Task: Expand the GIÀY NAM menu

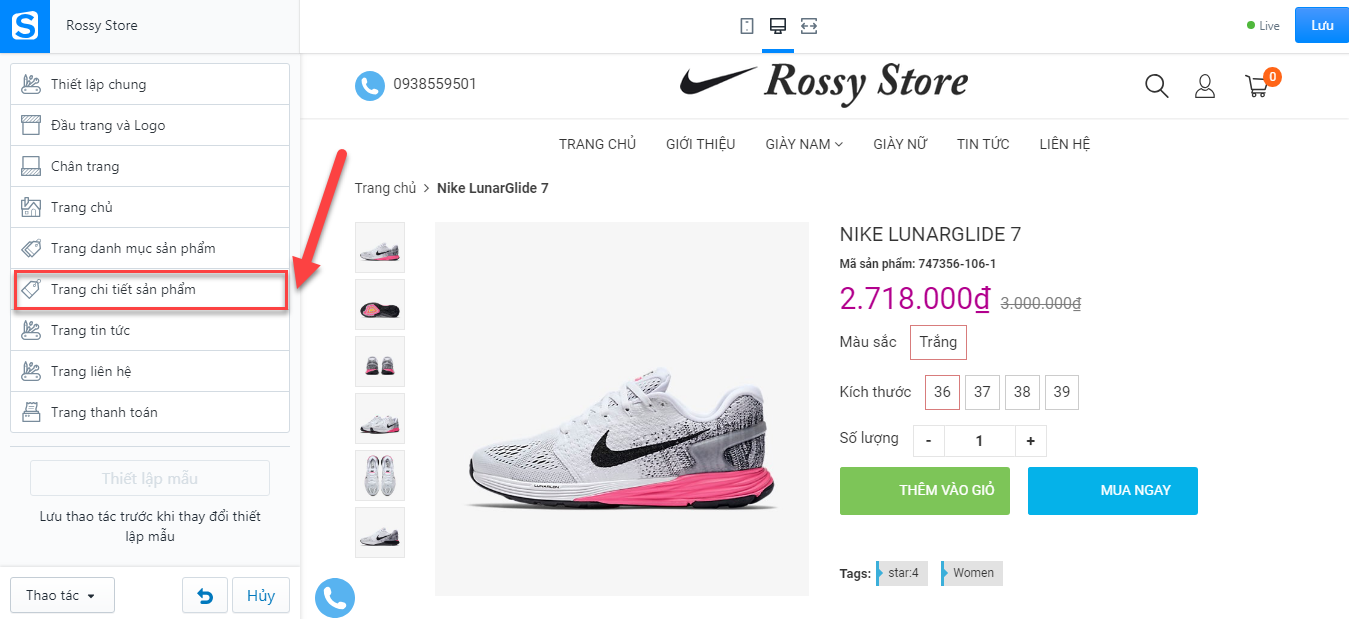Action: point(804,144)
